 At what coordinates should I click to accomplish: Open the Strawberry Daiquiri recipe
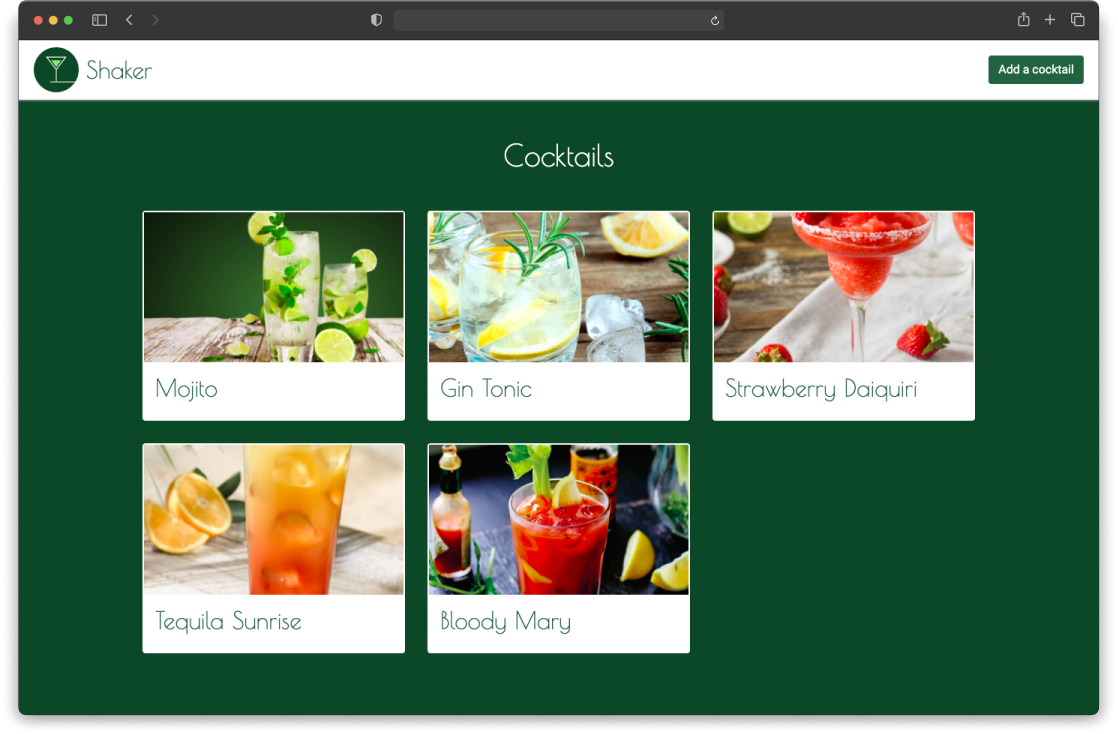821,389
